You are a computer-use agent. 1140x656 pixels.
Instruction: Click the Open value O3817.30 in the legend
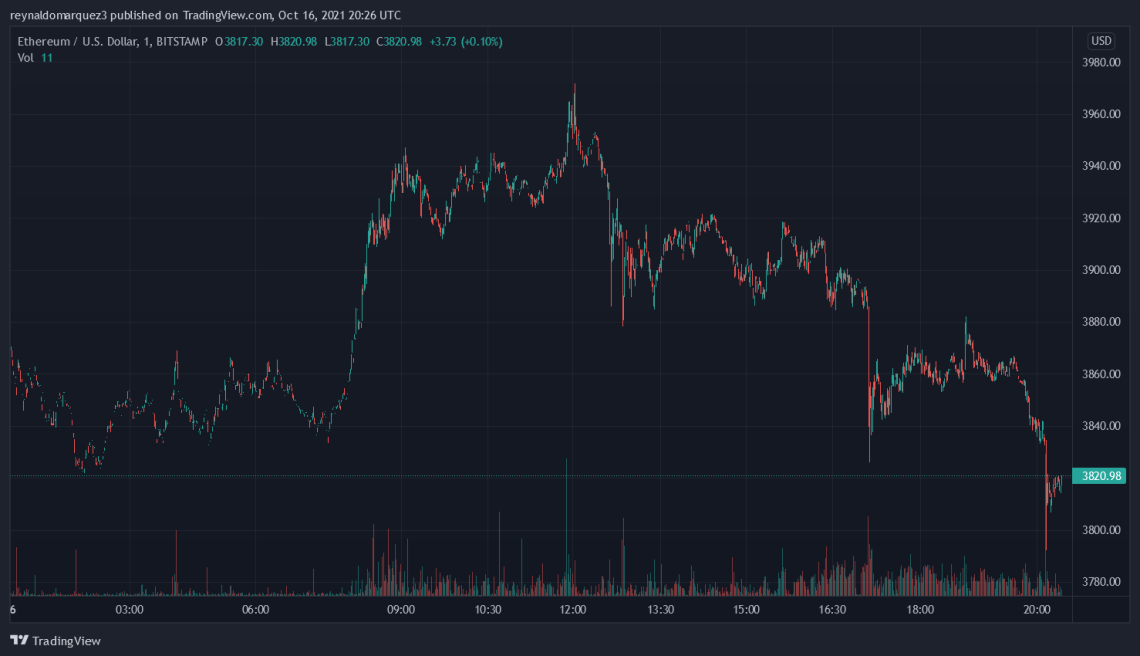coord(239,41)
